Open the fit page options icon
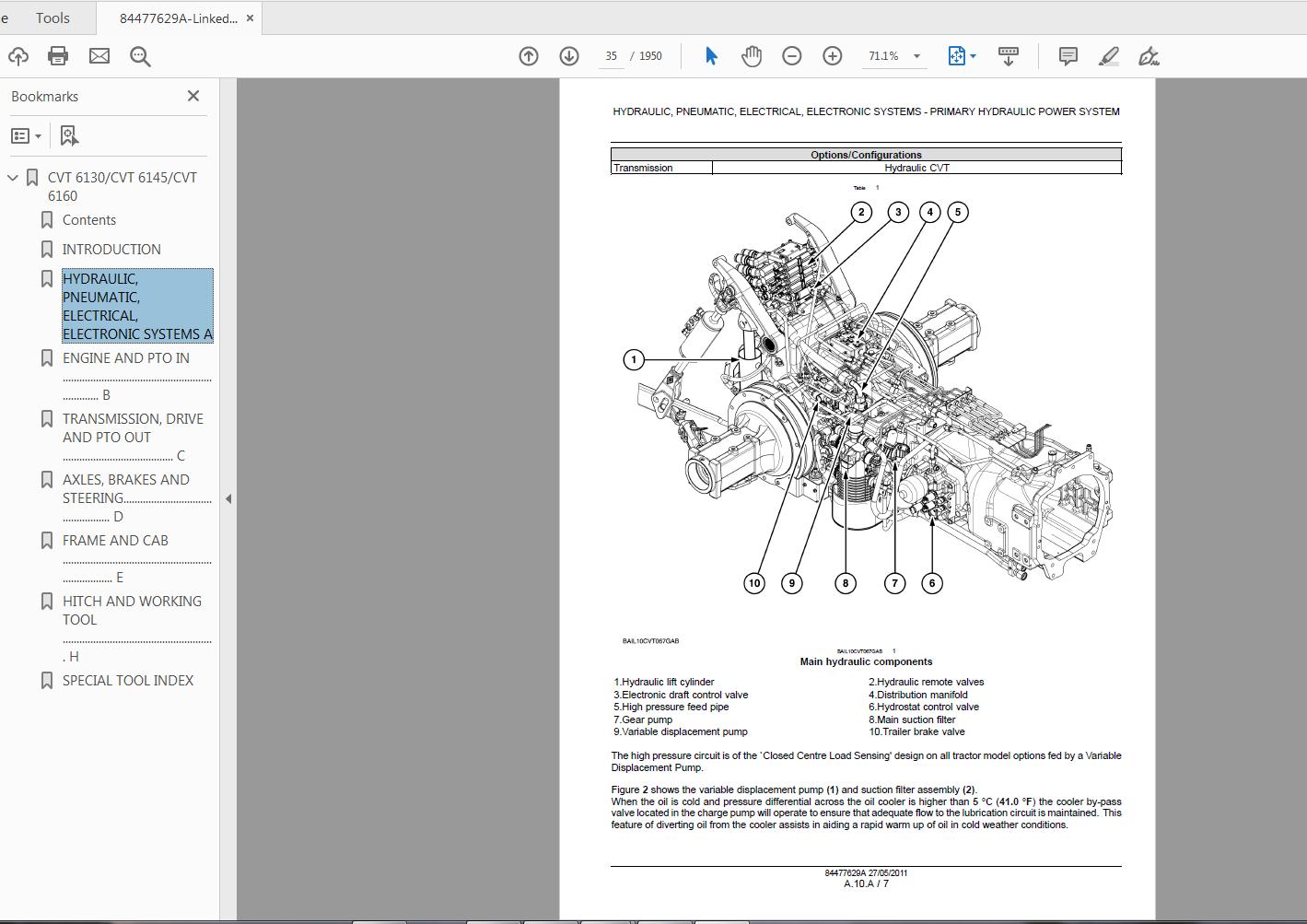 (962, 56)
